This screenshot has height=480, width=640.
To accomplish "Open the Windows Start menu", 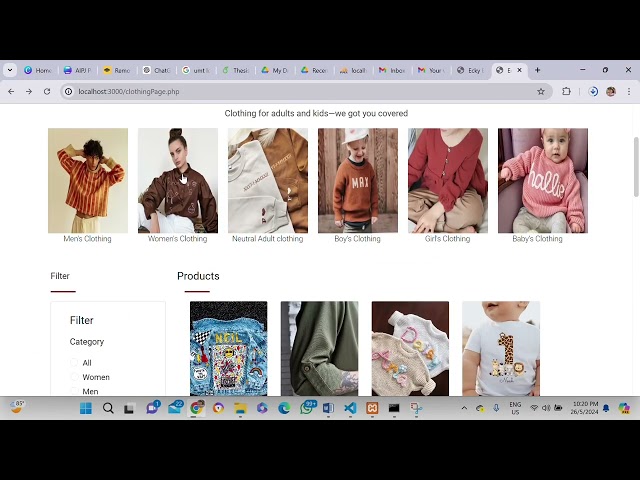I will [x=86, y=408].
